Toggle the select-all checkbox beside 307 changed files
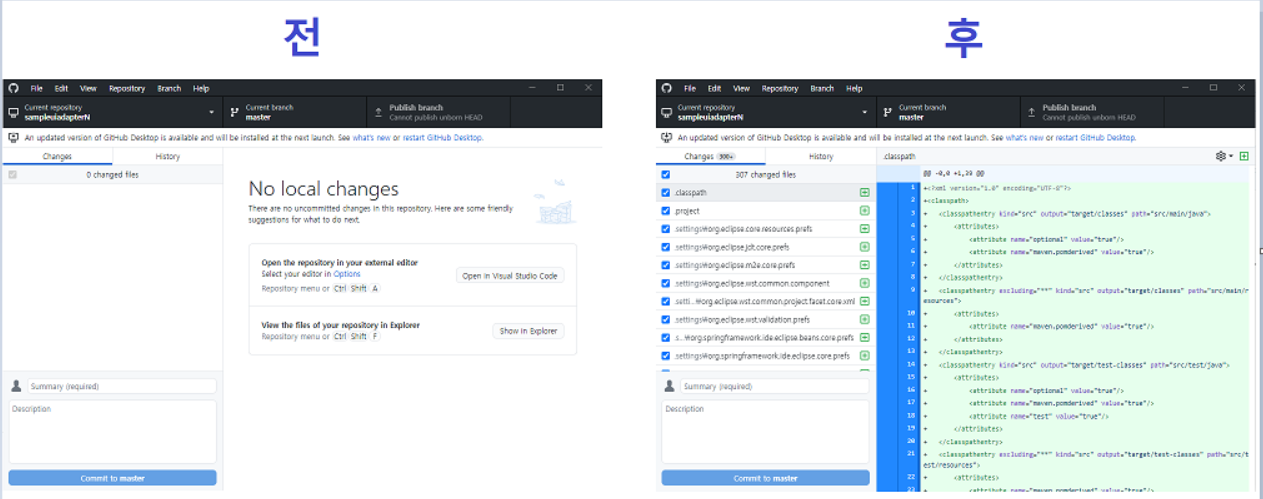 (666, 174)
